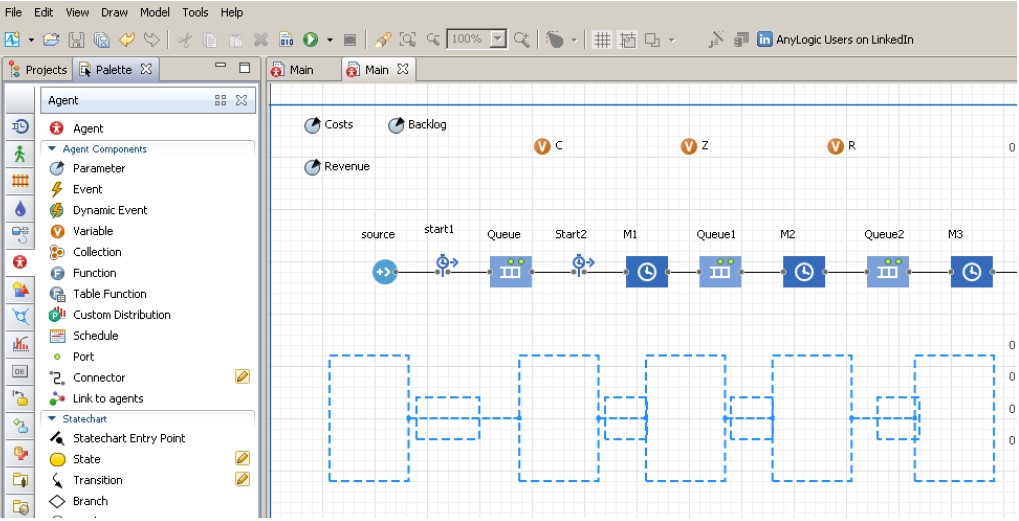Viewport: 1019px width, 521px height.
Task: Click the Save toolbar icon
Action: (77, 40)
